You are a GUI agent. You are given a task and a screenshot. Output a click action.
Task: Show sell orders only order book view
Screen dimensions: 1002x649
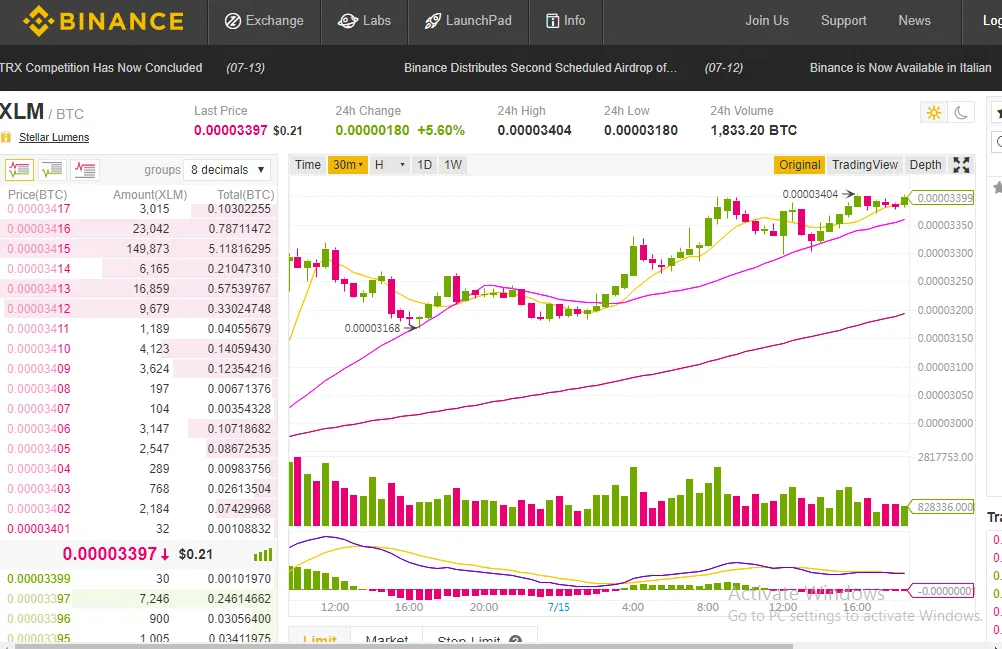[x=84, y=170]
